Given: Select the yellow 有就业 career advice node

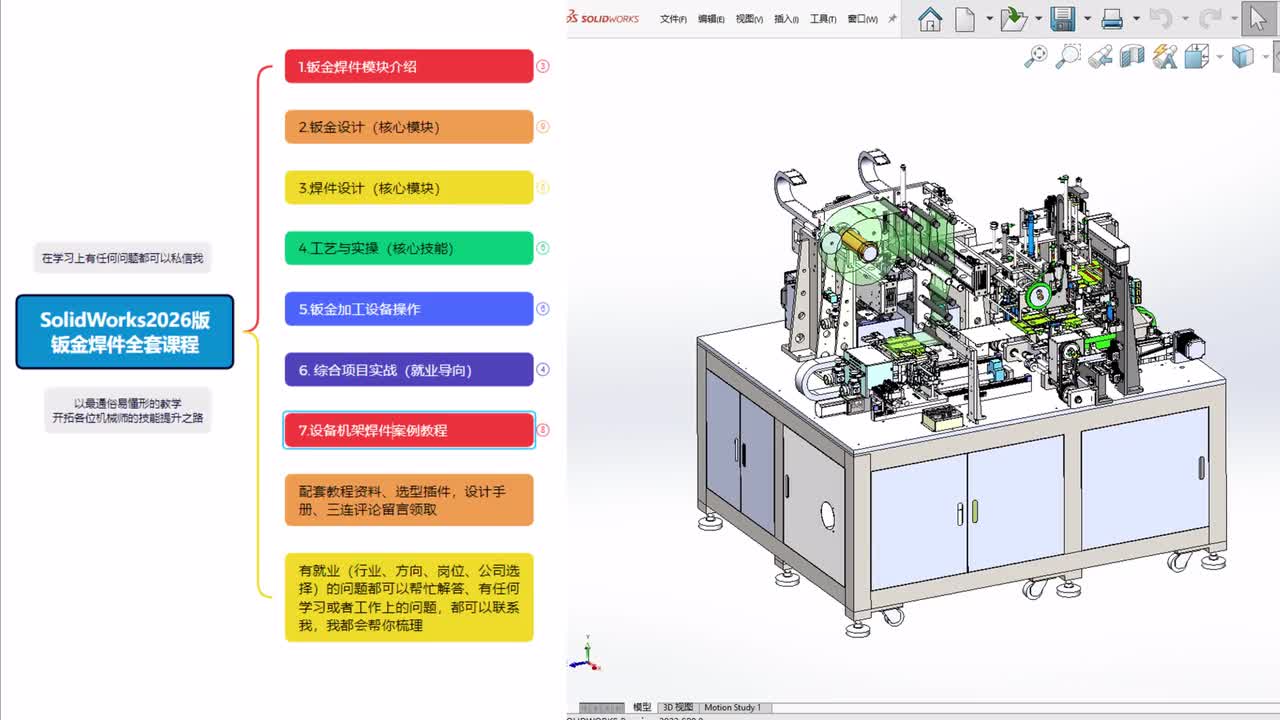Looking at the screenshot, I should [409, 597].
